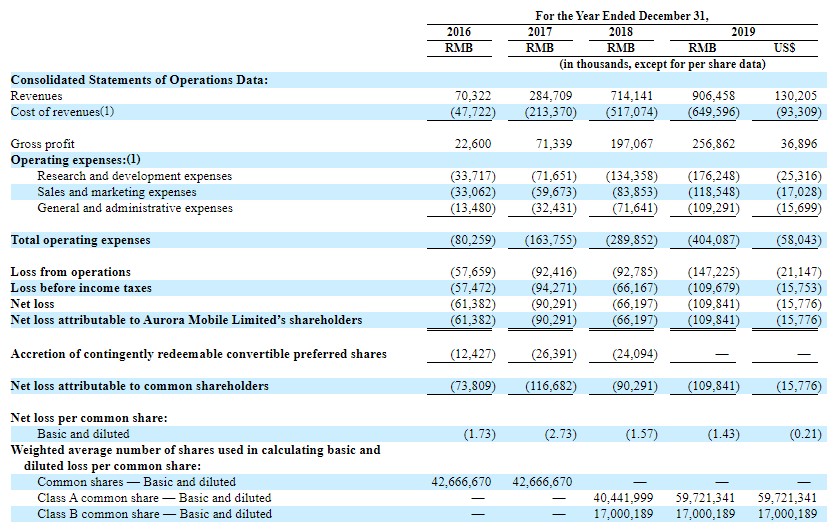
Task: Click the US$ column header
Action: click(x=785, y=48)
